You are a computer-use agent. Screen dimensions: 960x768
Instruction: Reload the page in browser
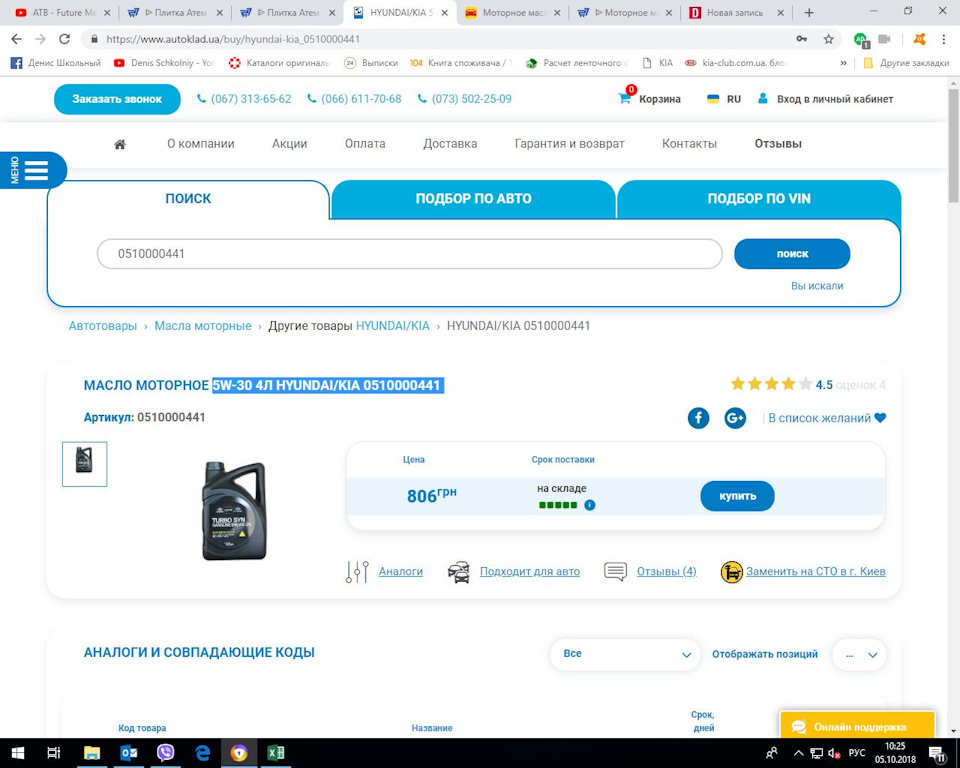(64, 39)
